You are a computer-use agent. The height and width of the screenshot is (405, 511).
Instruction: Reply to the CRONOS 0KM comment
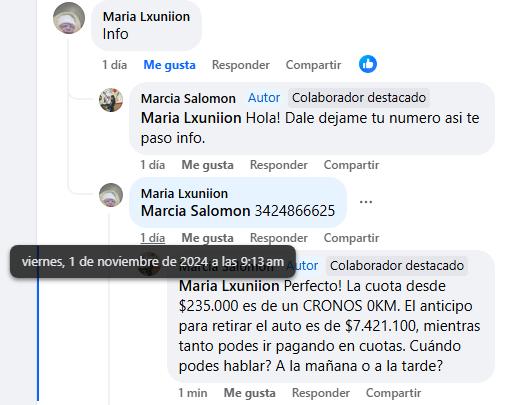[321, 393]
